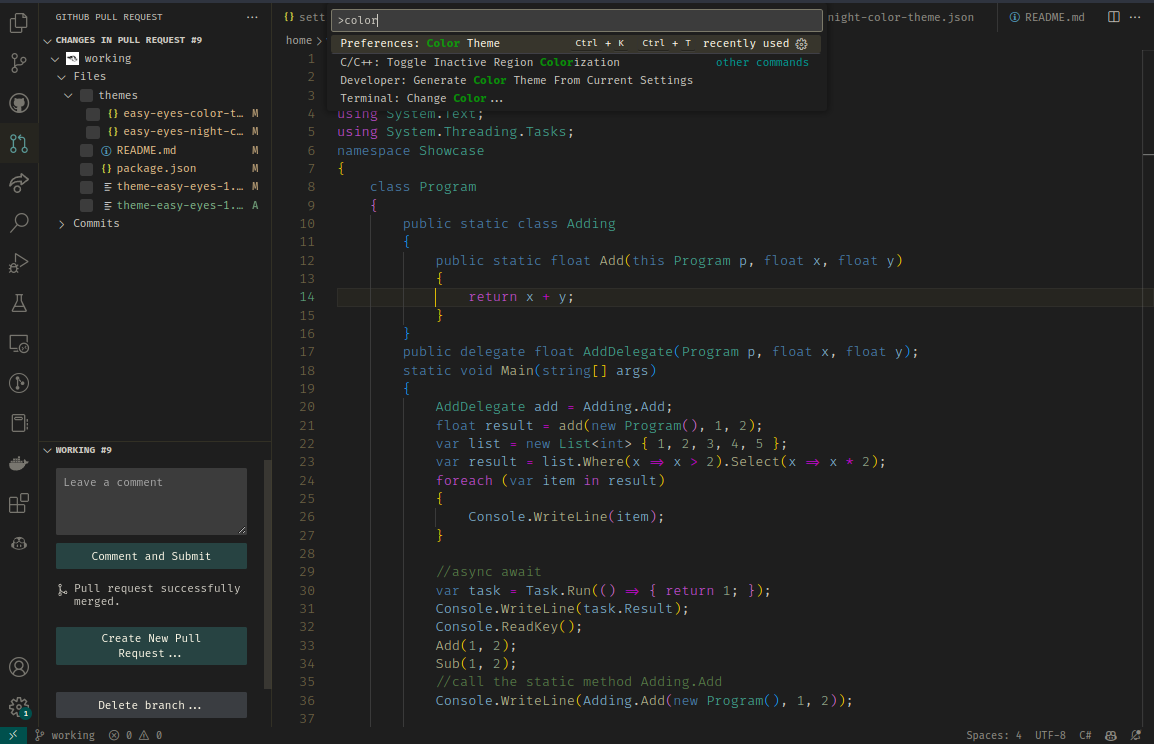This screenshot has width=1154, height=744.
Task: Open package.json file in the tree
Action: point(156,169)
